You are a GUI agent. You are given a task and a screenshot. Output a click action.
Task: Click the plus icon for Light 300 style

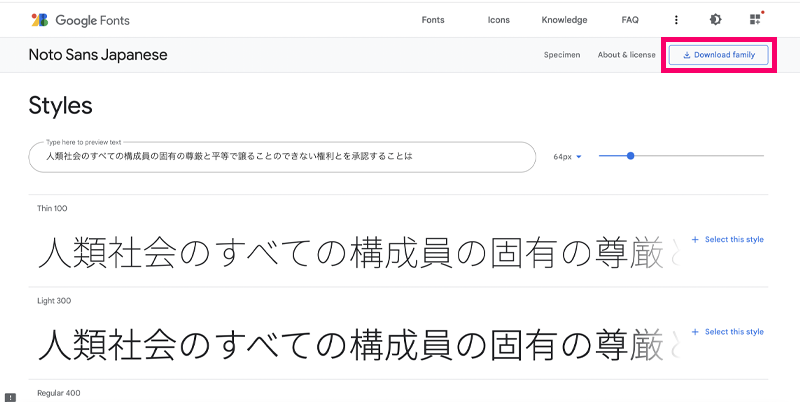(x=695, y=332)
